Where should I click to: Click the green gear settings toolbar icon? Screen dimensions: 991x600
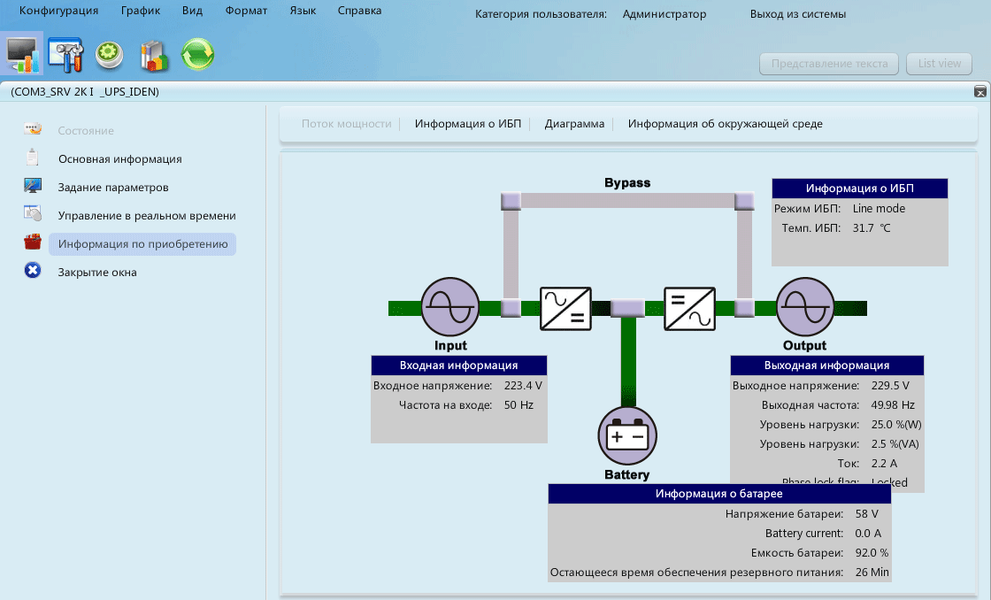tap(109, 55)
